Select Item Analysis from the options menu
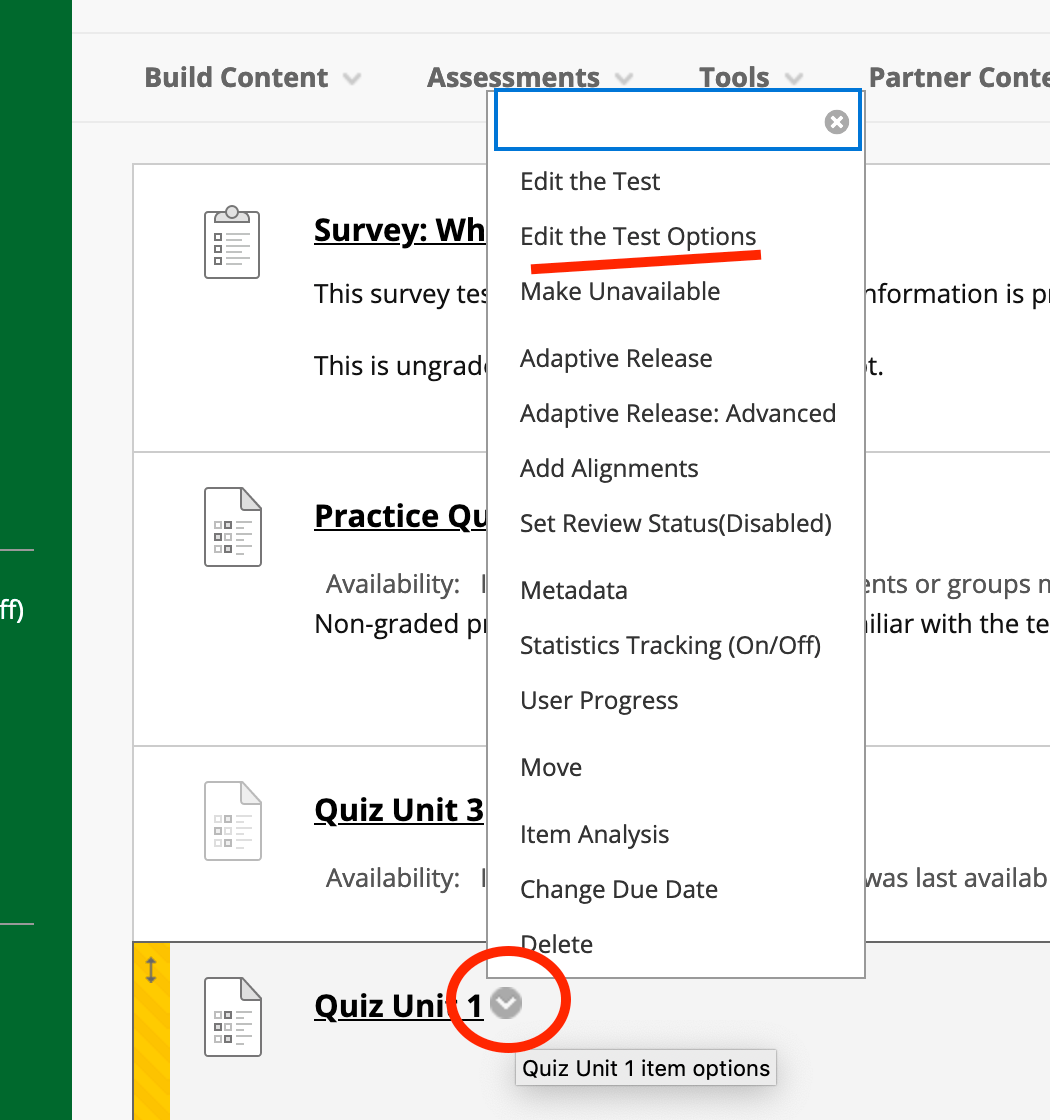Viewport: 1050px width, 1120px height. [x=594, y=834]
